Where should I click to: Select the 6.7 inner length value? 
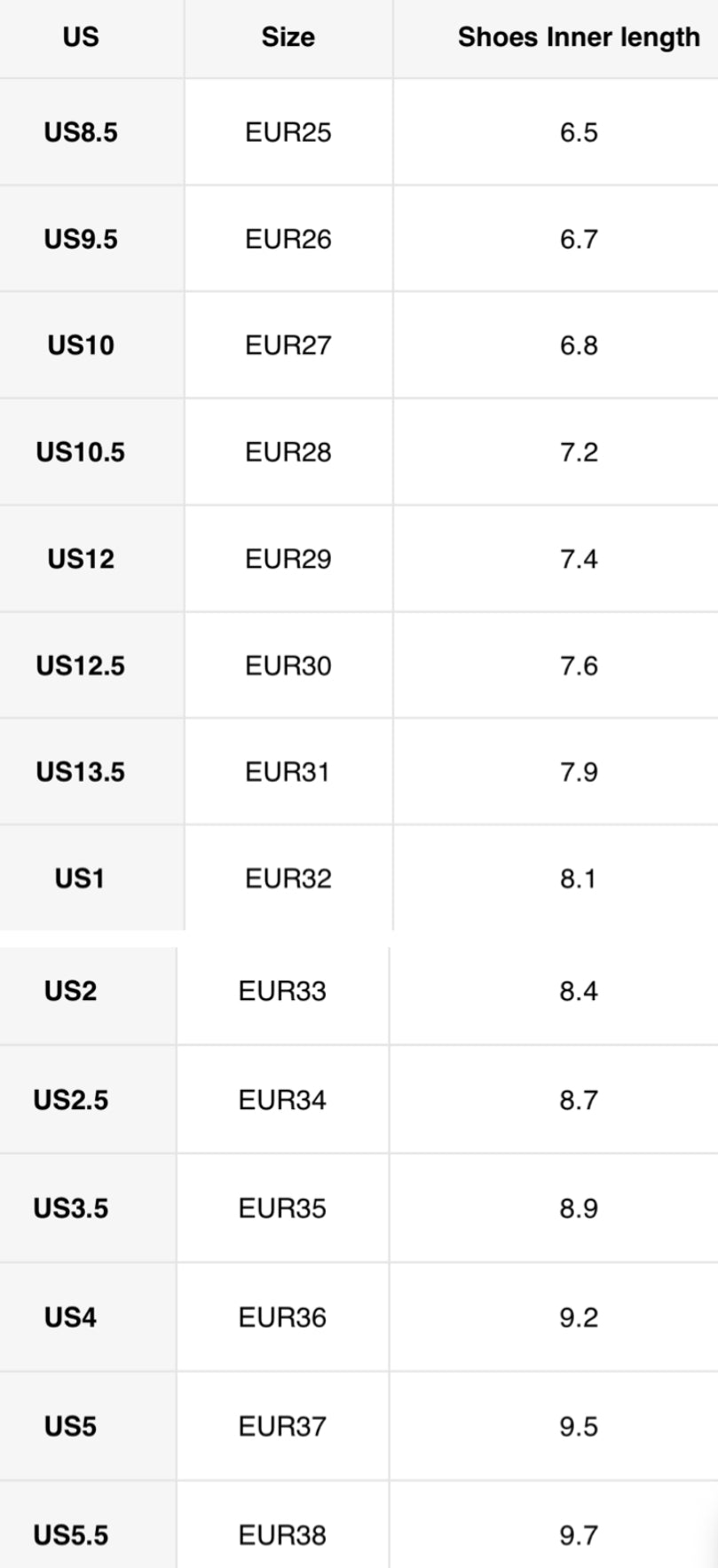pyautogui.click(x=579, y=240)
